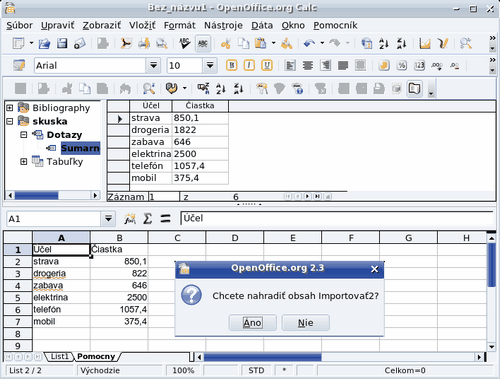Click the Center Horizontally icon
The image size is (500, 379).
point(308,65)
